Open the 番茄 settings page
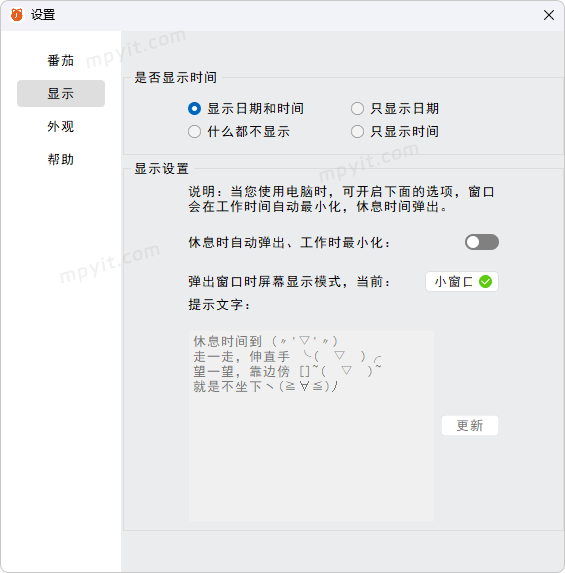This screenshot has height=573, width=565. [x=61, y=61]
